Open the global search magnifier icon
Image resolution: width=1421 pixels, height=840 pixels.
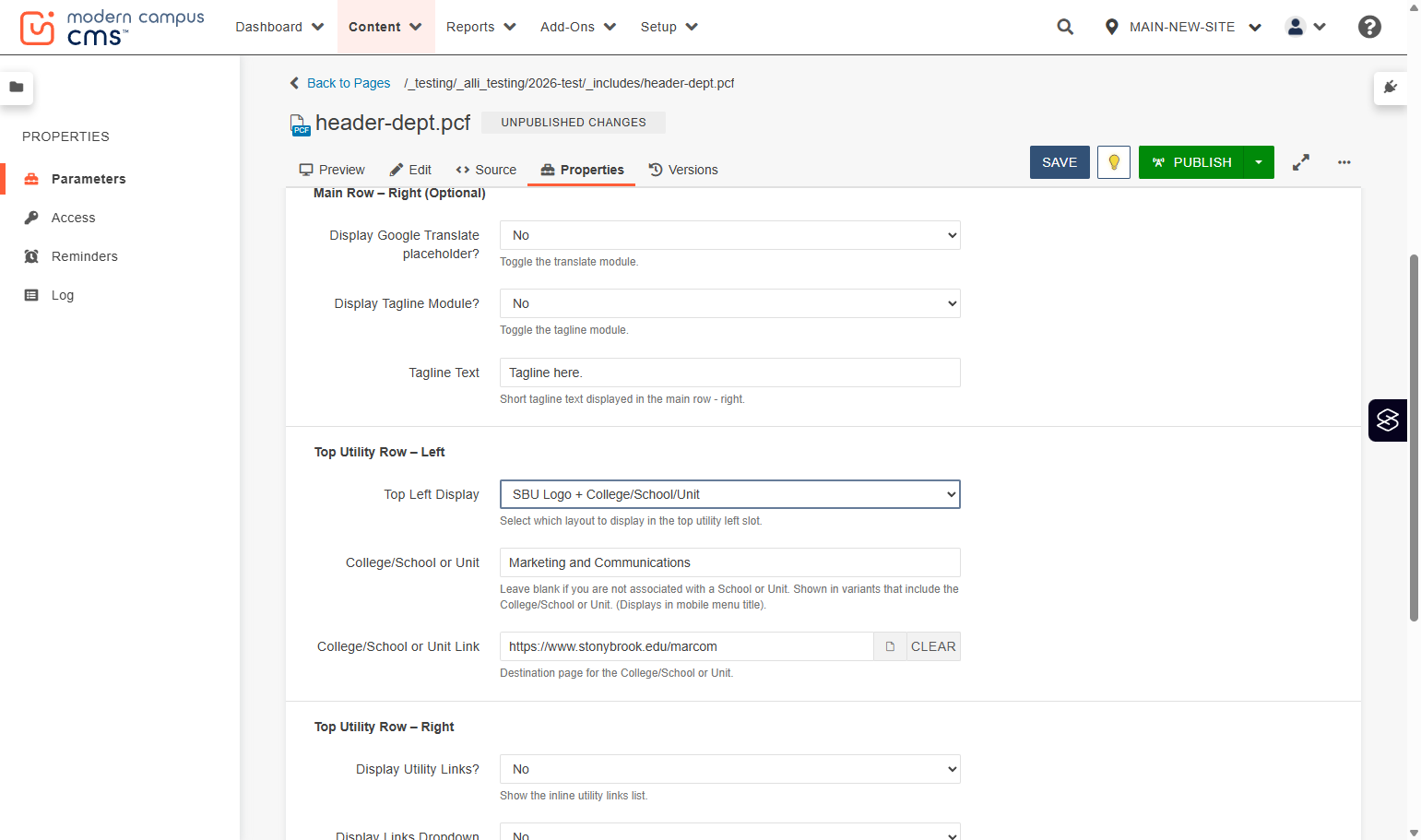point(1065,27)
